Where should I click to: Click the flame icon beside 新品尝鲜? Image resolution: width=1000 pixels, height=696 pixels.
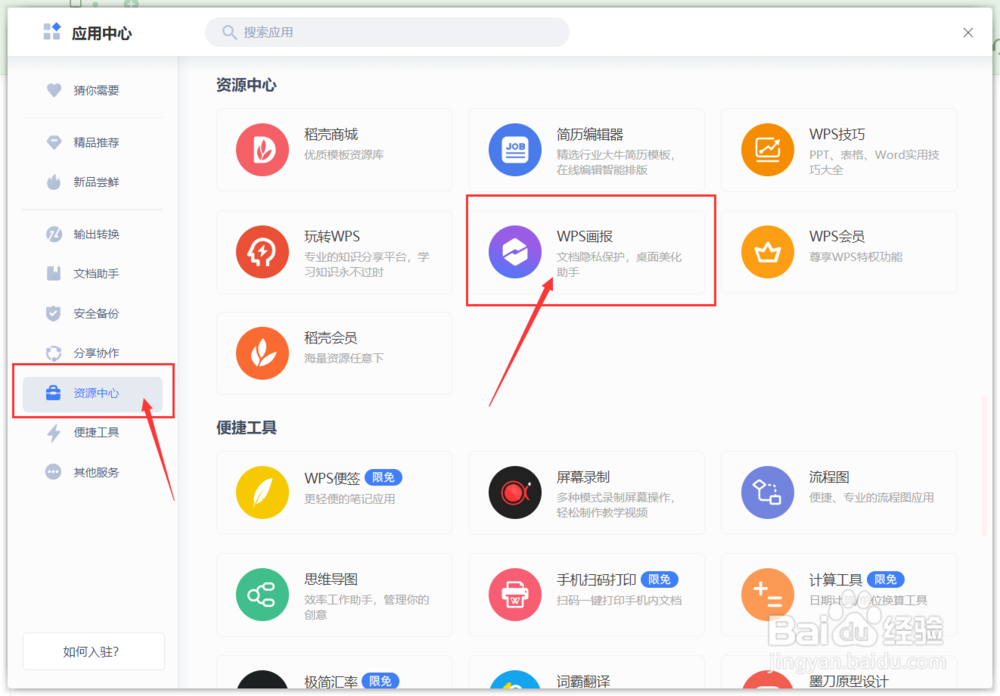coord(54,182)
